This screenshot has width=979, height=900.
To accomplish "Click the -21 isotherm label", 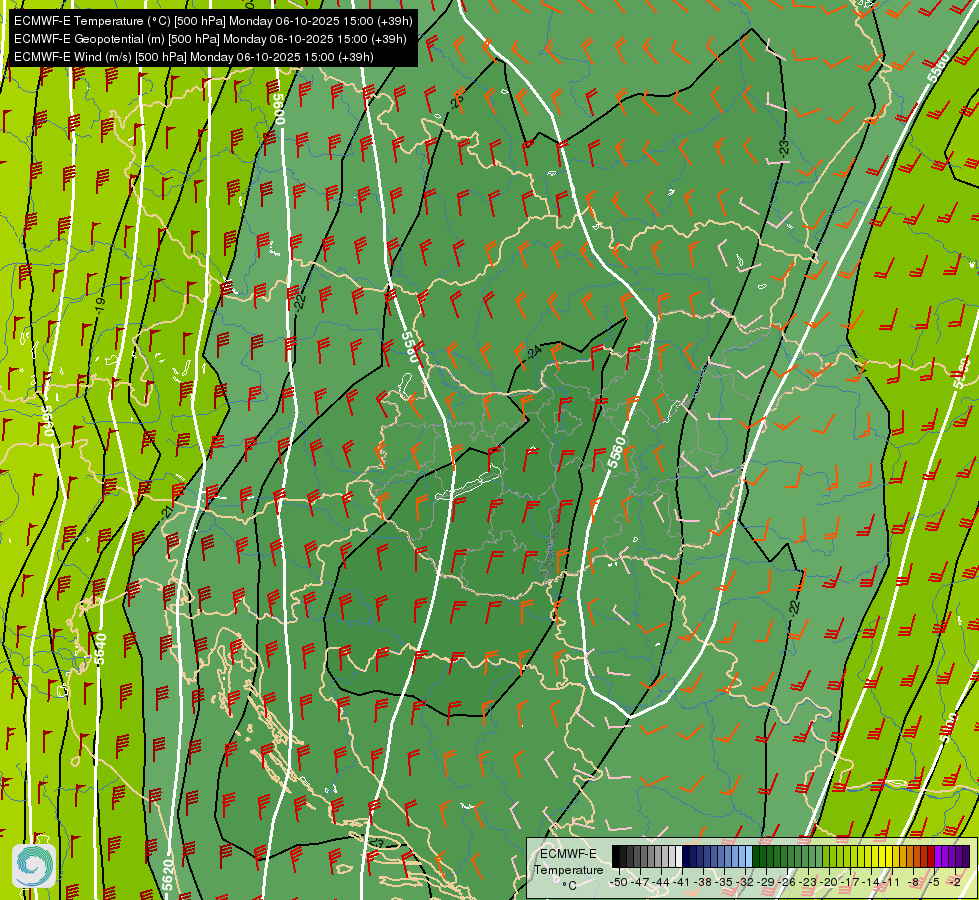I will 167,512.
